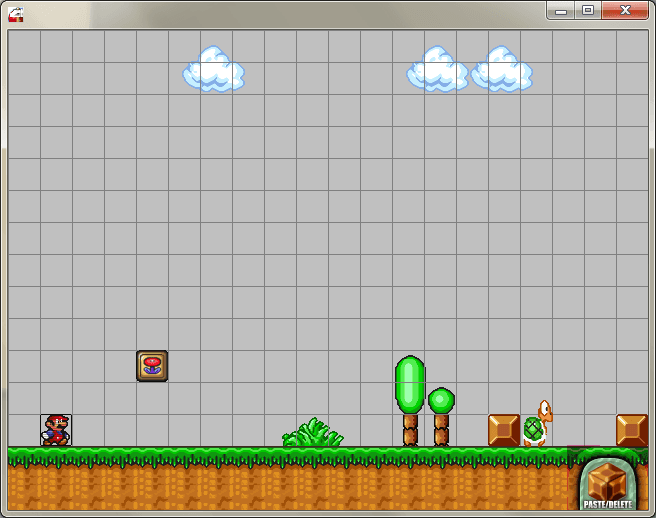Open the Paste/Delete tool button
The image size is (656, 518).
pos(608,484)
